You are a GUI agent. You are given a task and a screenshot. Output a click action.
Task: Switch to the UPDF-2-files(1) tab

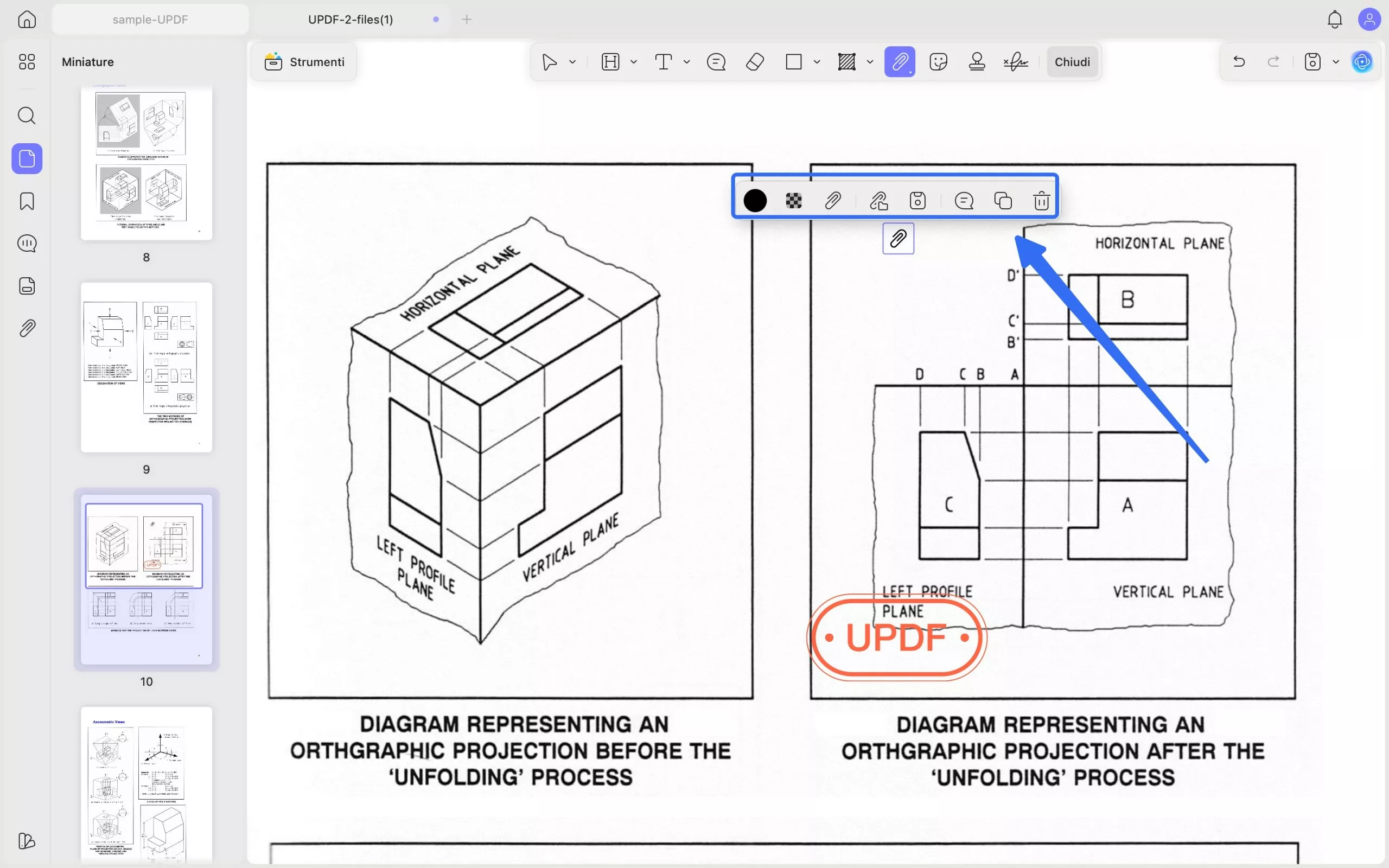coord(351,20)
